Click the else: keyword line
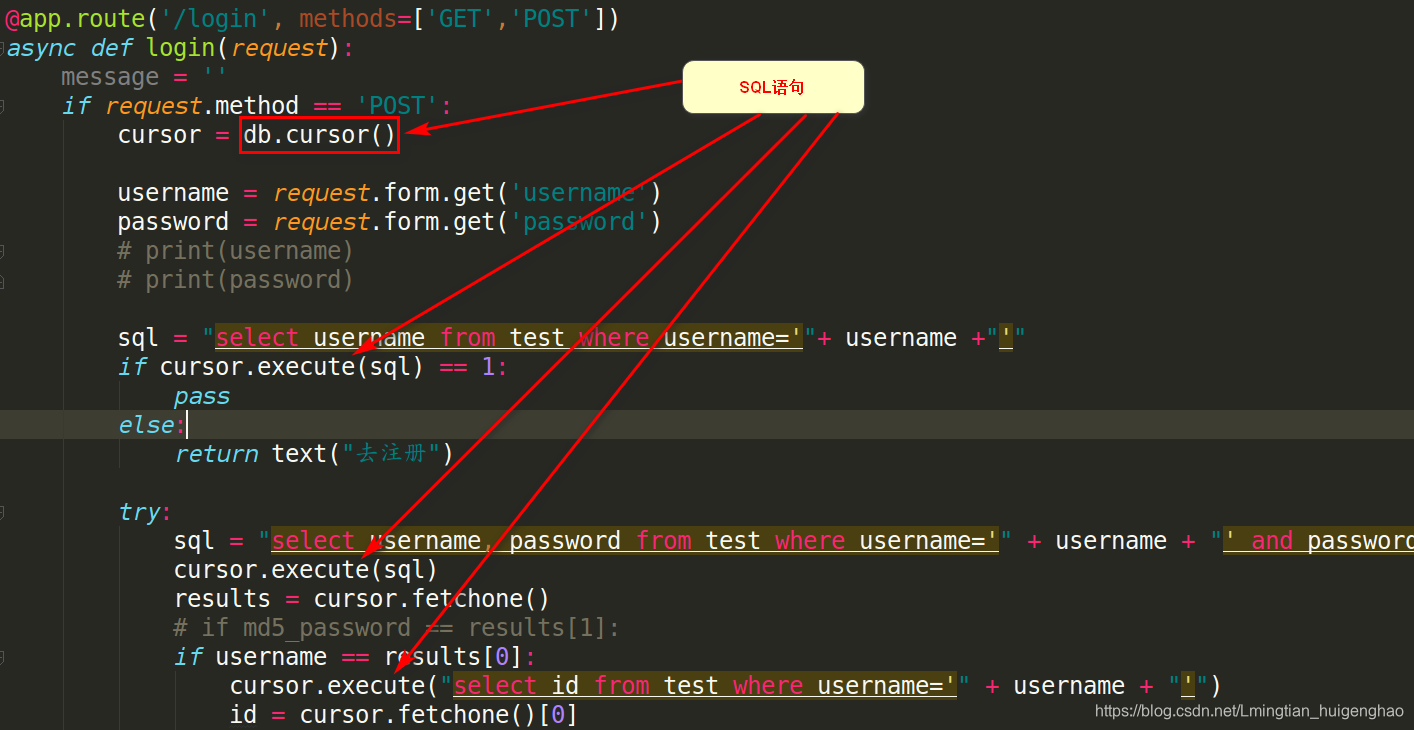The image size is (1414, 730). tap(153, 425)
